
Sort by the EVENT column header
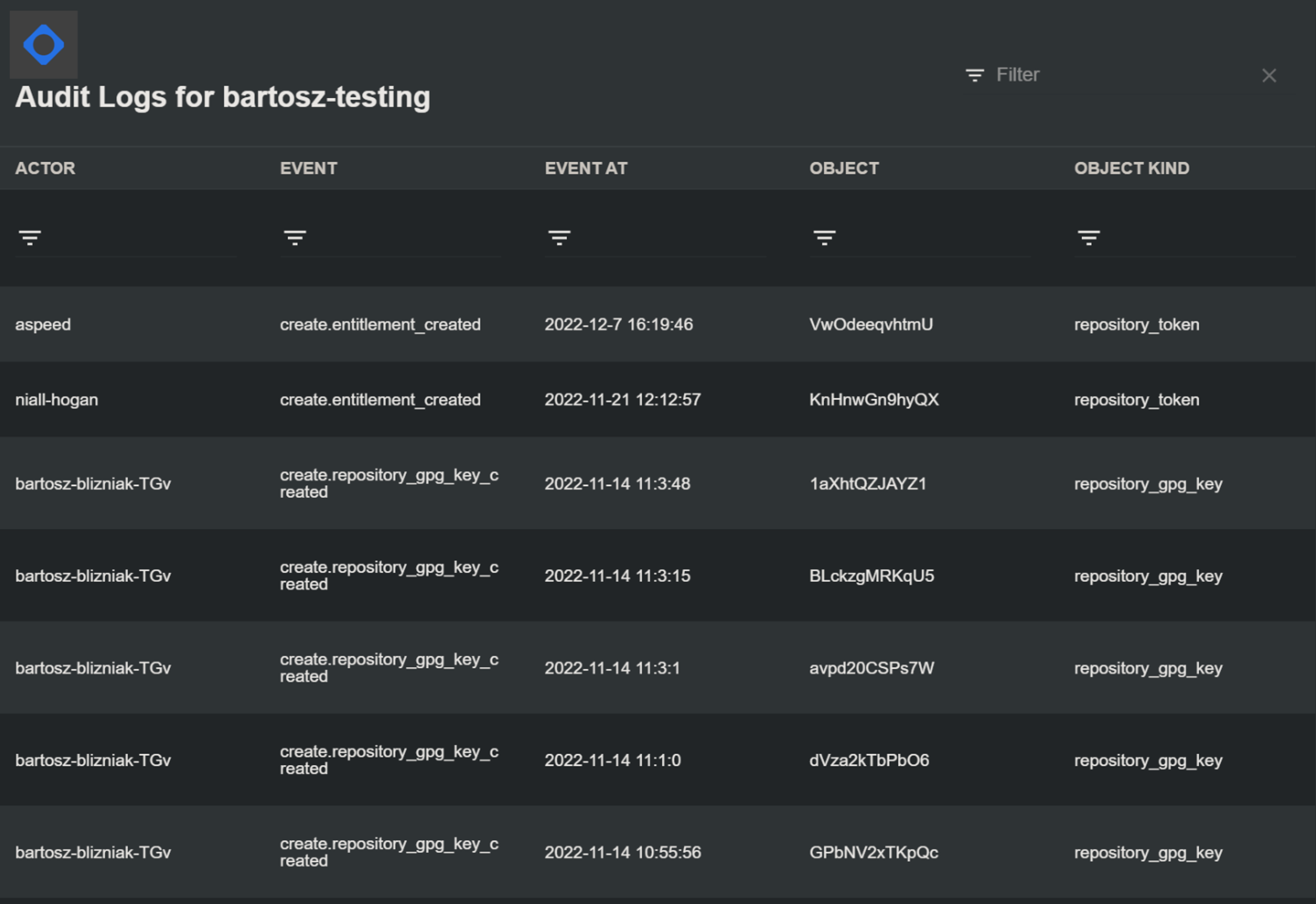point(309,168)
